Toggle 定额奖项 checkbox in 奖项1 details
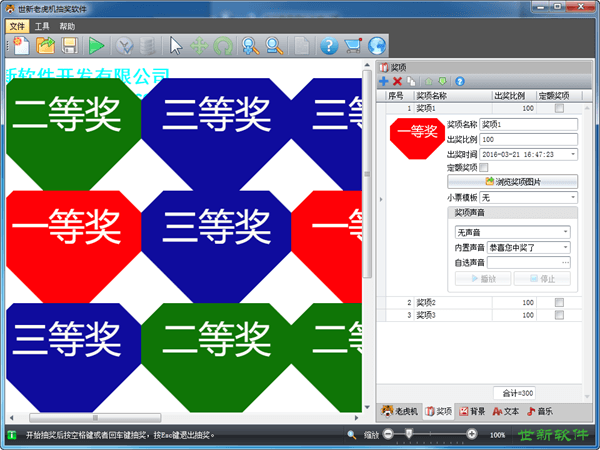 (485, 168)
